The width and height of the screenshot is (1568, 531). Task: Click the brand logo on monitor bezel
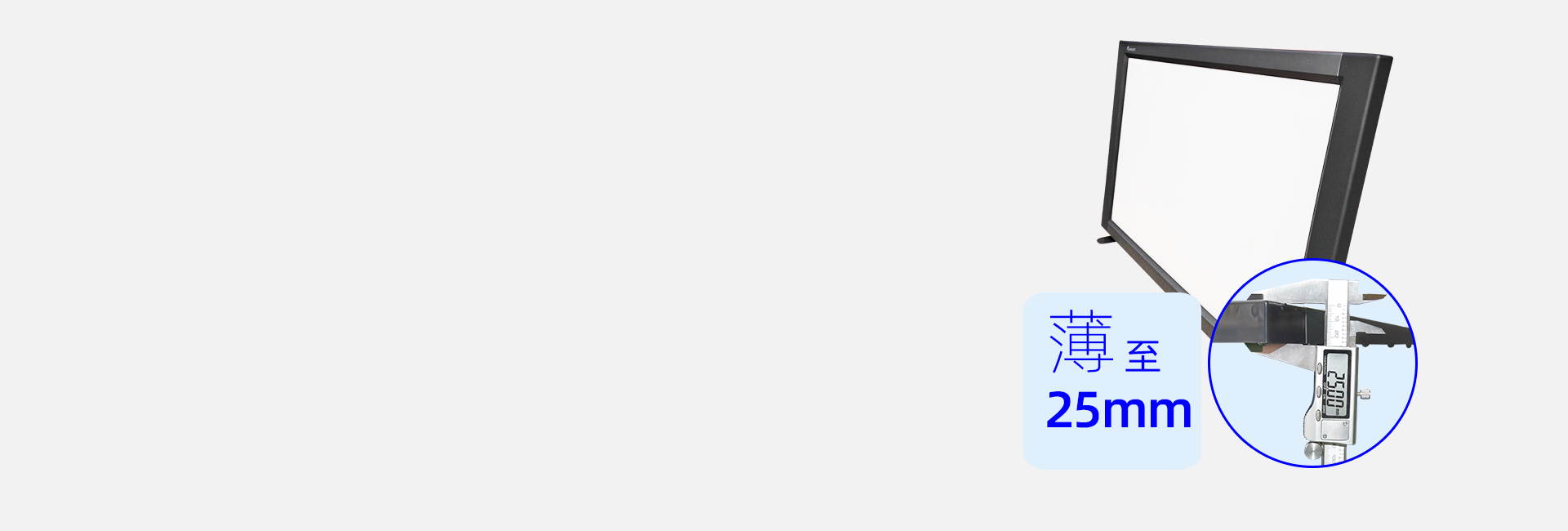click(1131, 50)
